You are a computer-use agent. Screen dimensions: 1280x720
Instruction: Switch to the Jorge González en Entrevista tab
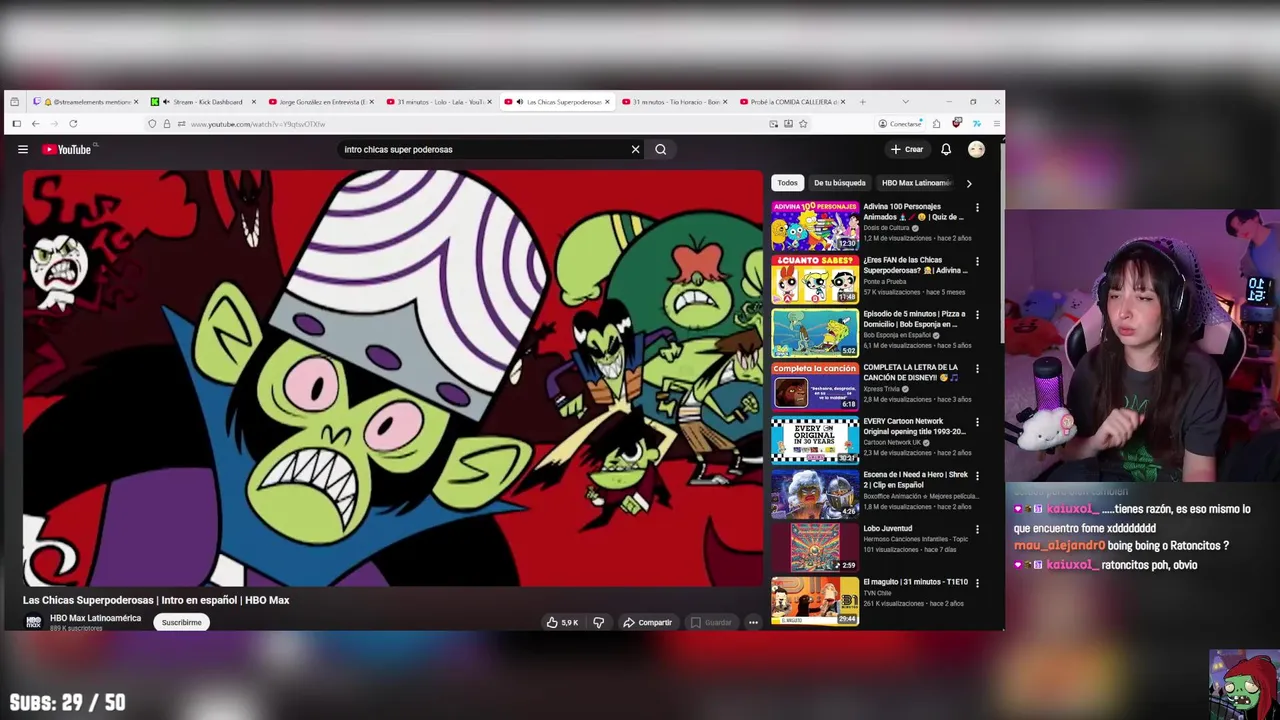click(x=322, y=102)
